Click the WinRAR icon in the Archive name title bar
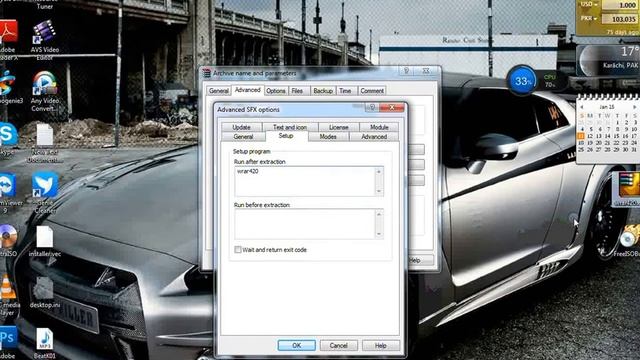The width and height of the screenshot is (640, 360). [207, 73]
